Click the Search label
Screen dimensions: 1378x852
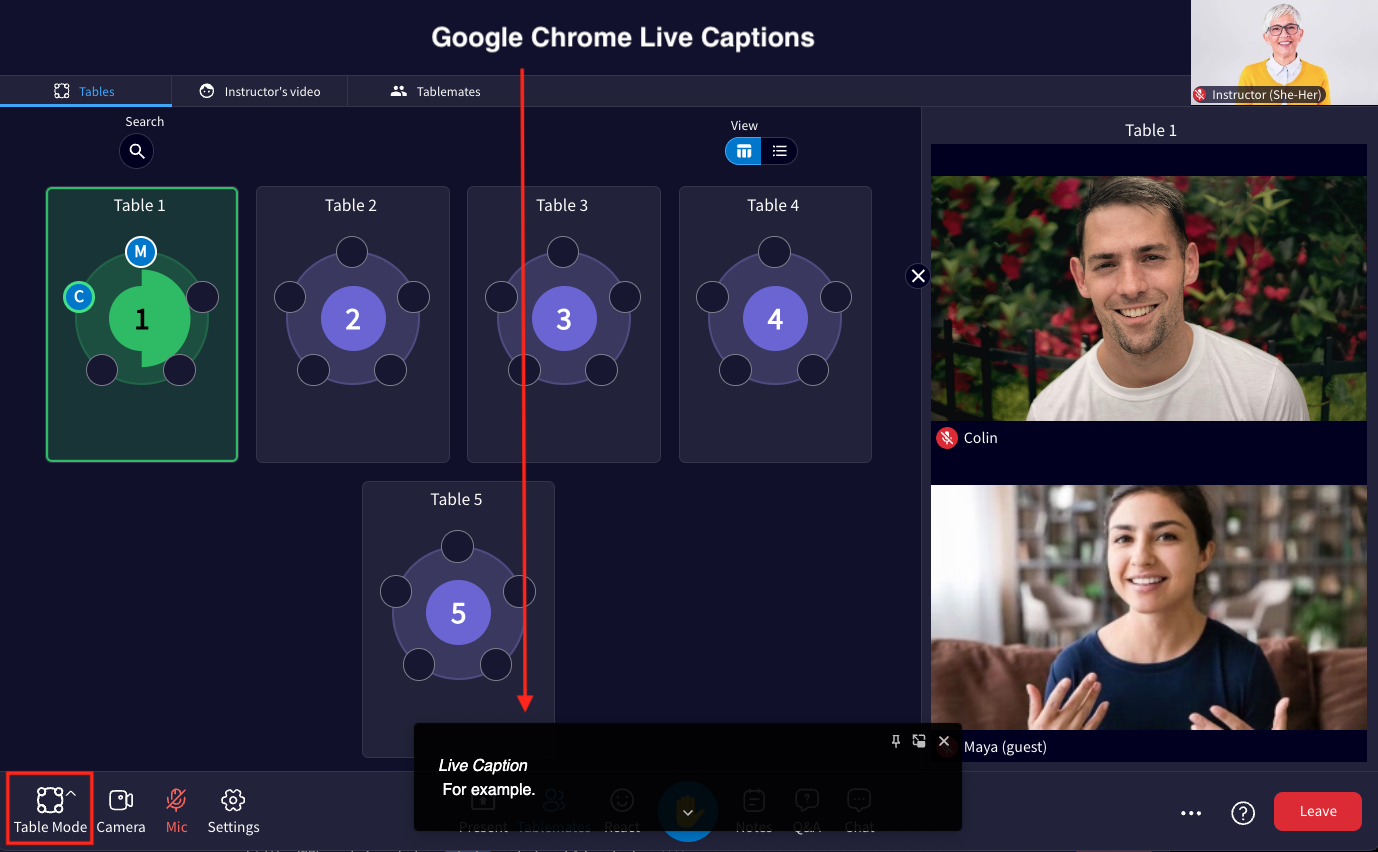[x=144, y=121]
